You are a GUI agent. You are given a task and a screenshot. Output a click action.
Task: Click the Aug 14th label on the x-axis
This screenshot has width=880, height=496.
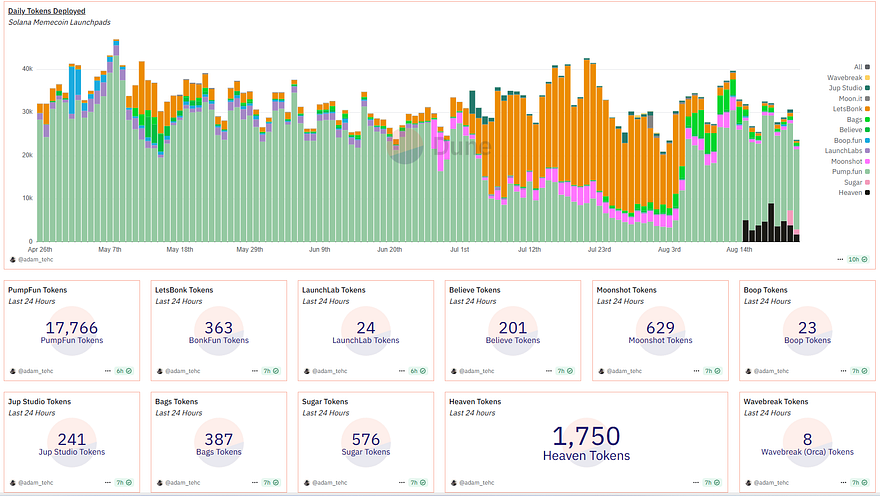point(739,249)
